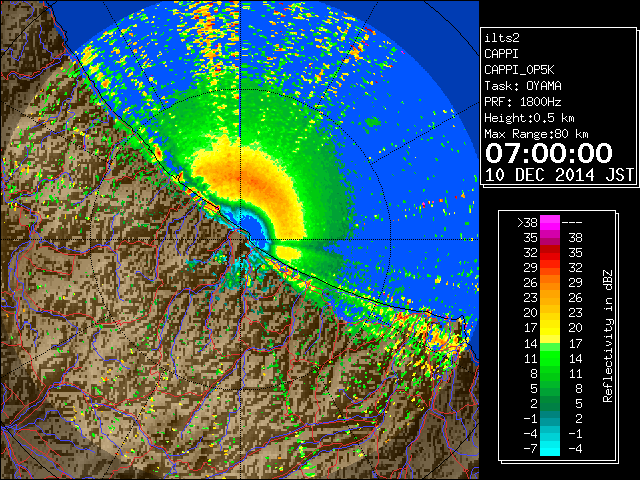Click the "Reflectivity in dBZ" legend title
This screenshot has width=640, height=480.
(608, 336)
